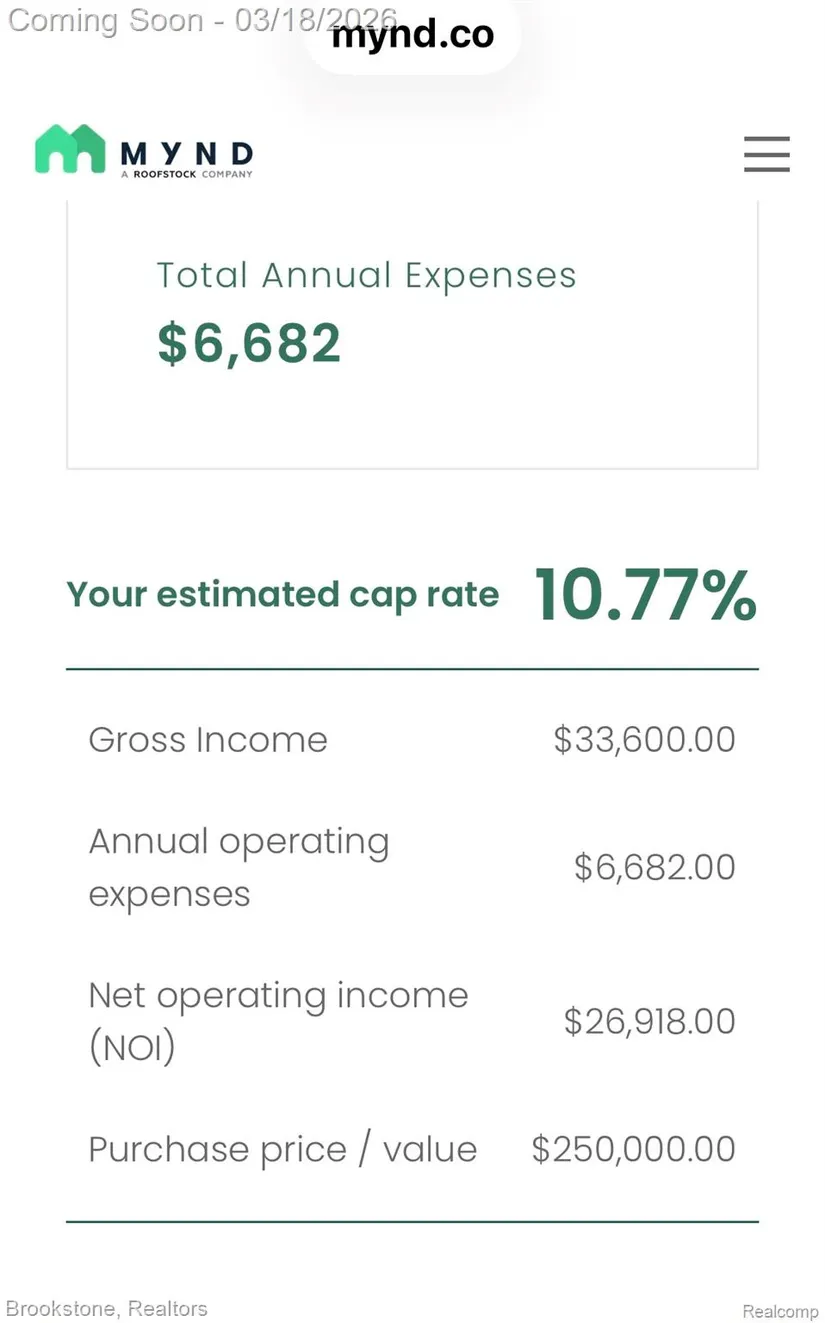
Task: Click the Total Annual Expenses label
Action: [366, 276]
